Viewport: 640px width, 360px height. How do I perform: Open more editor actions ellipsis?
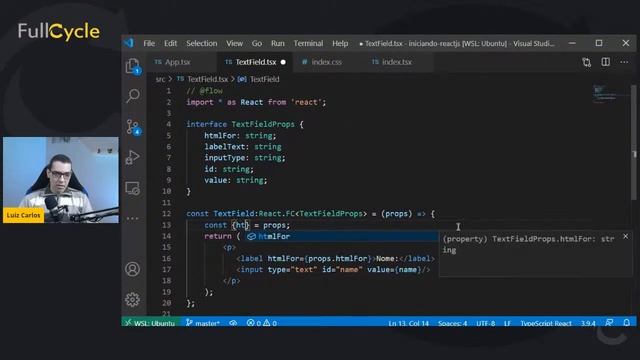624,62
